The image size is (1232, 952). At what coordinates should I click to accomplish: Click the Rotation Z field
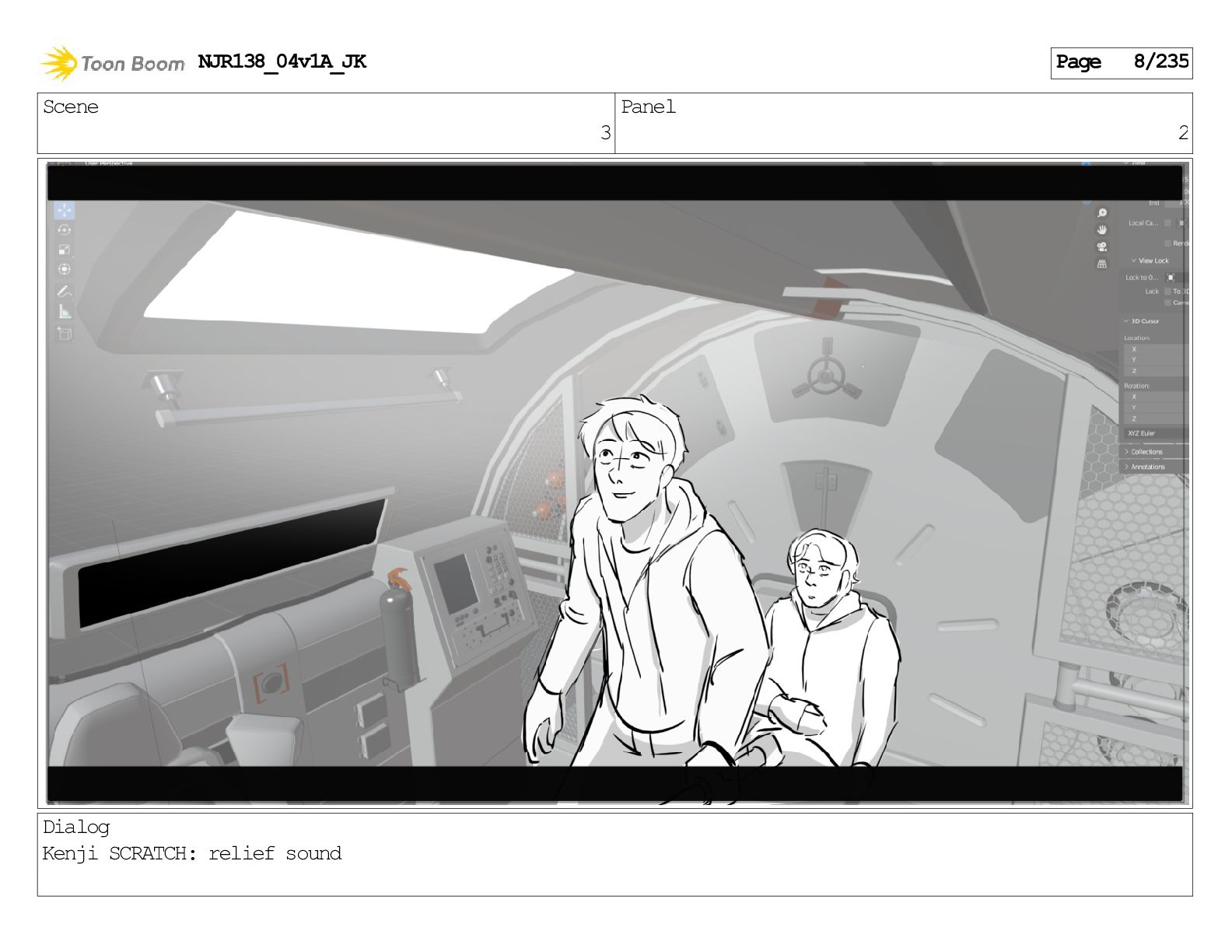point(1157,418)
